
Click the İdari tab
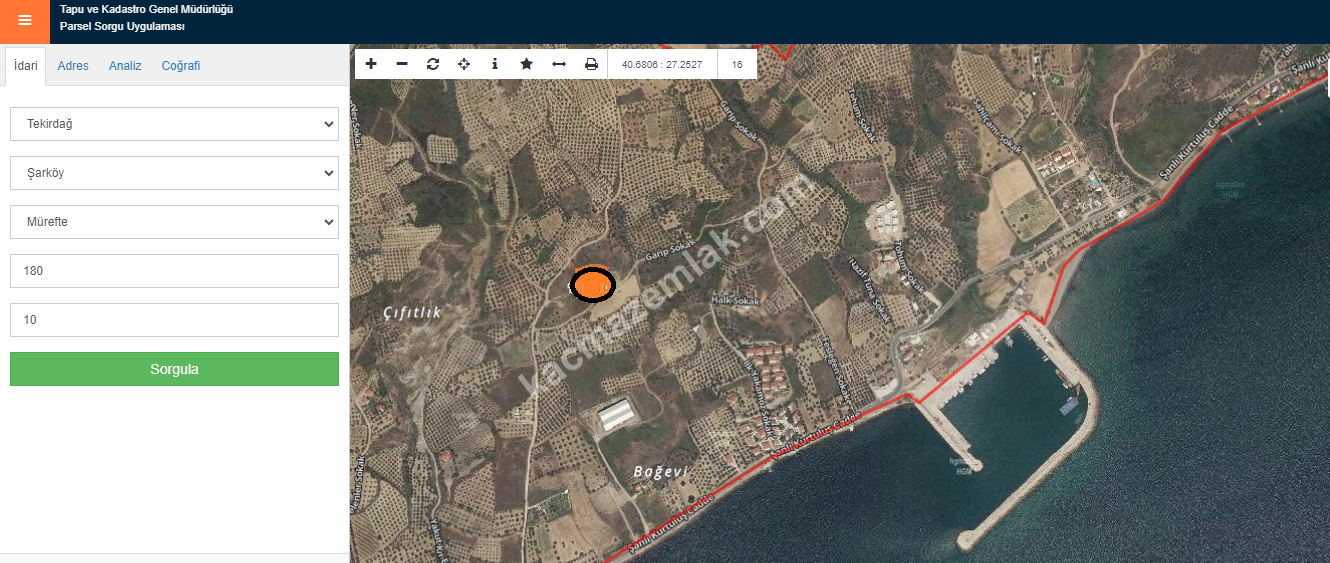[x=26, y=66]
